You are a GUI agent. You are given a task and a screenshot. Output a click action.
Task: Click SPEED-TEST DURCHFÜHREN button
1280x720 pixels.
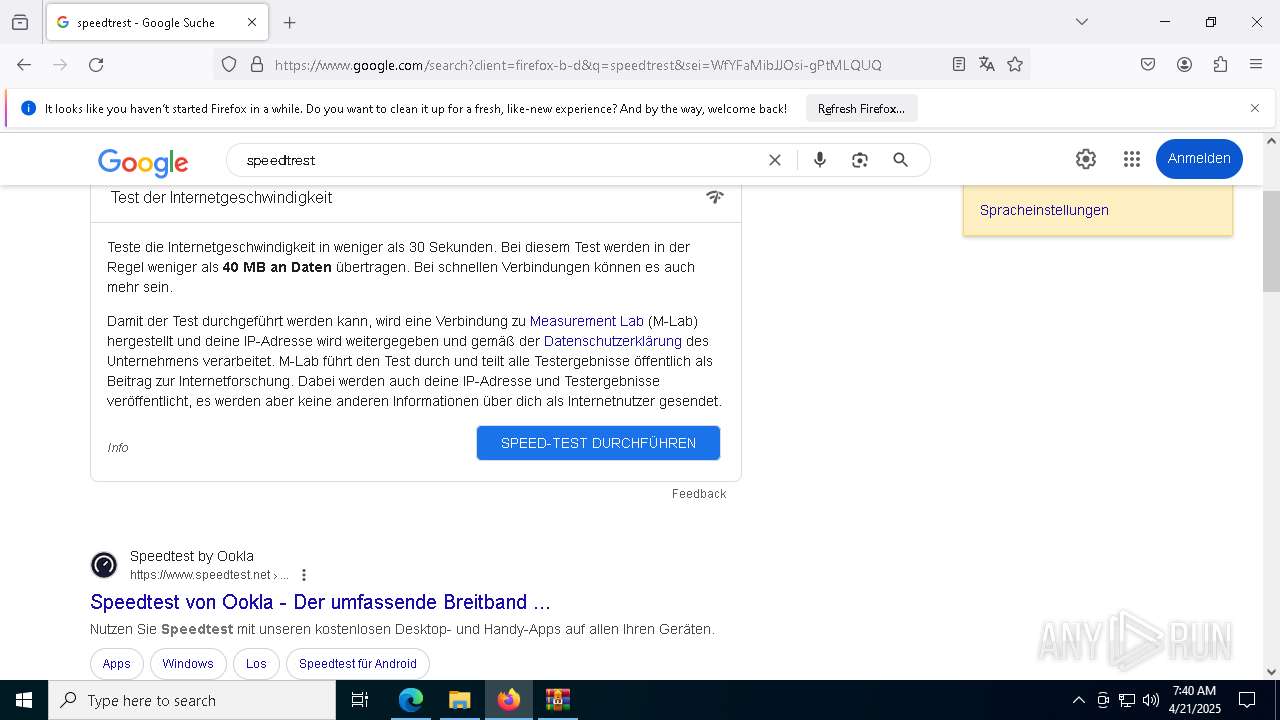[x=598, y=443]
